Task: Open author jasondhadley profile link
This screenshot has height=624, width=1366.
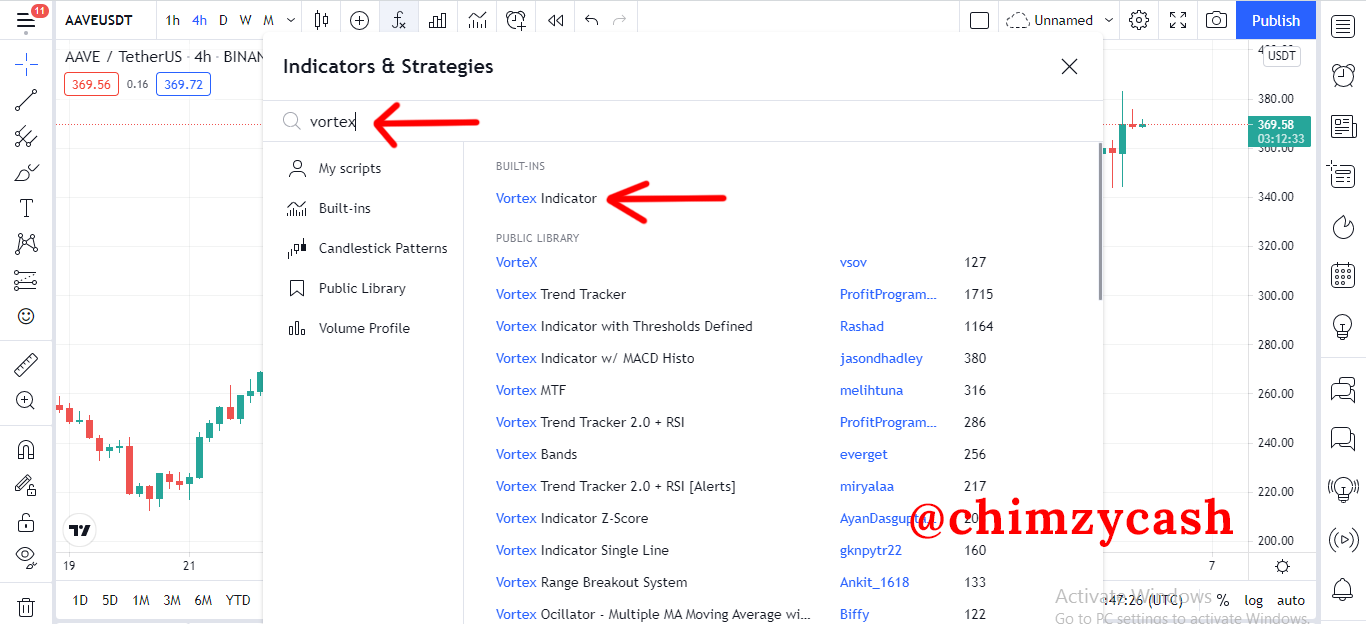Action: pos(881,358)
